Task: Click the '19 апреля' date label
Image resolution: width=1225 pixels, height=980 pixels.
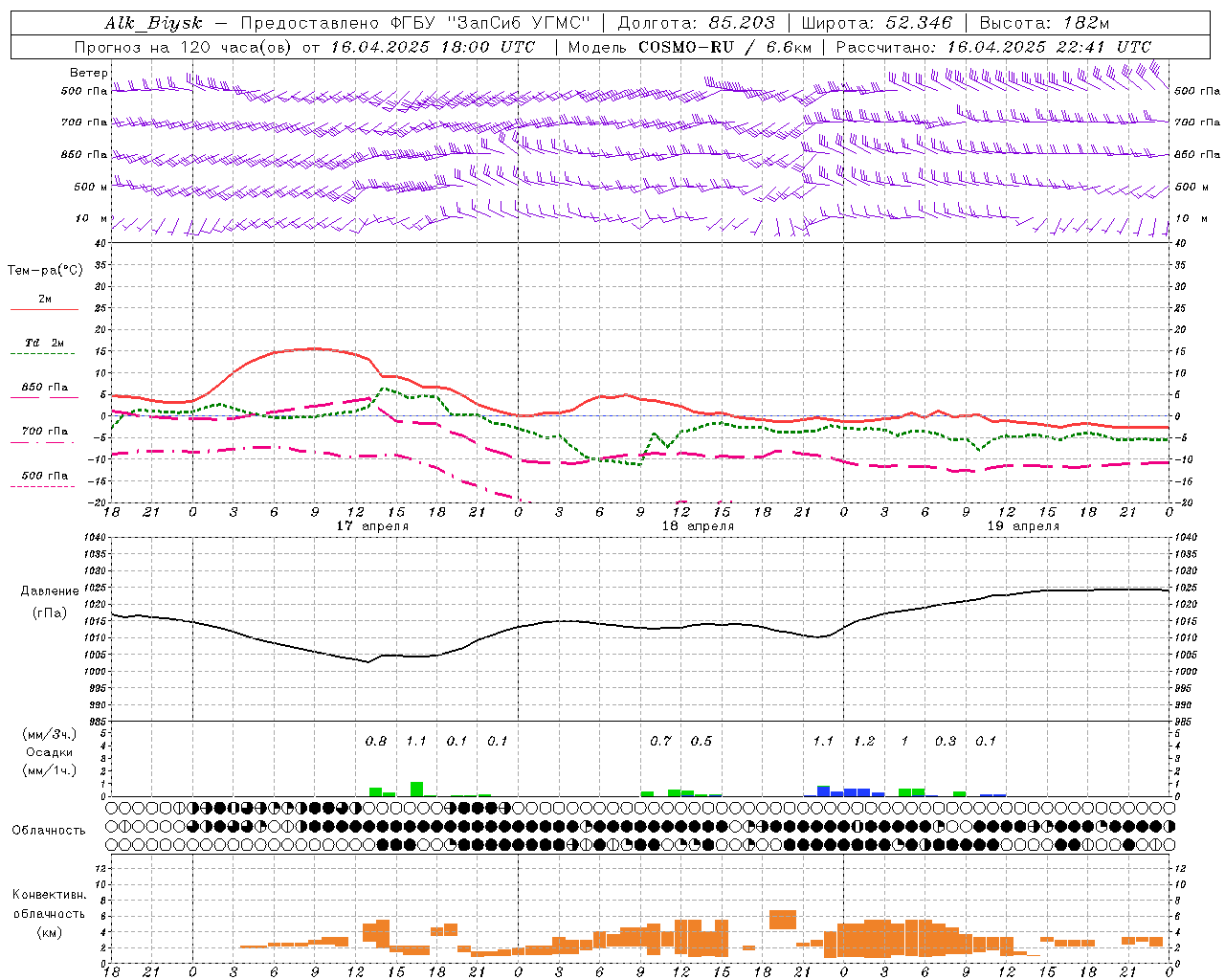Action: point(1023,526)
